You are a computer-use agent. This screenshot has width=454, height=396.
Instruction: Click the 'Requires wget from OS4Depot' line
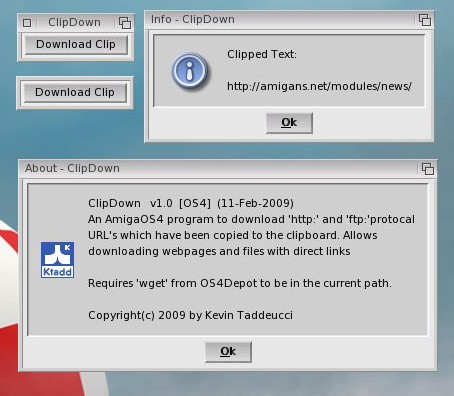[x=240, y=283]
